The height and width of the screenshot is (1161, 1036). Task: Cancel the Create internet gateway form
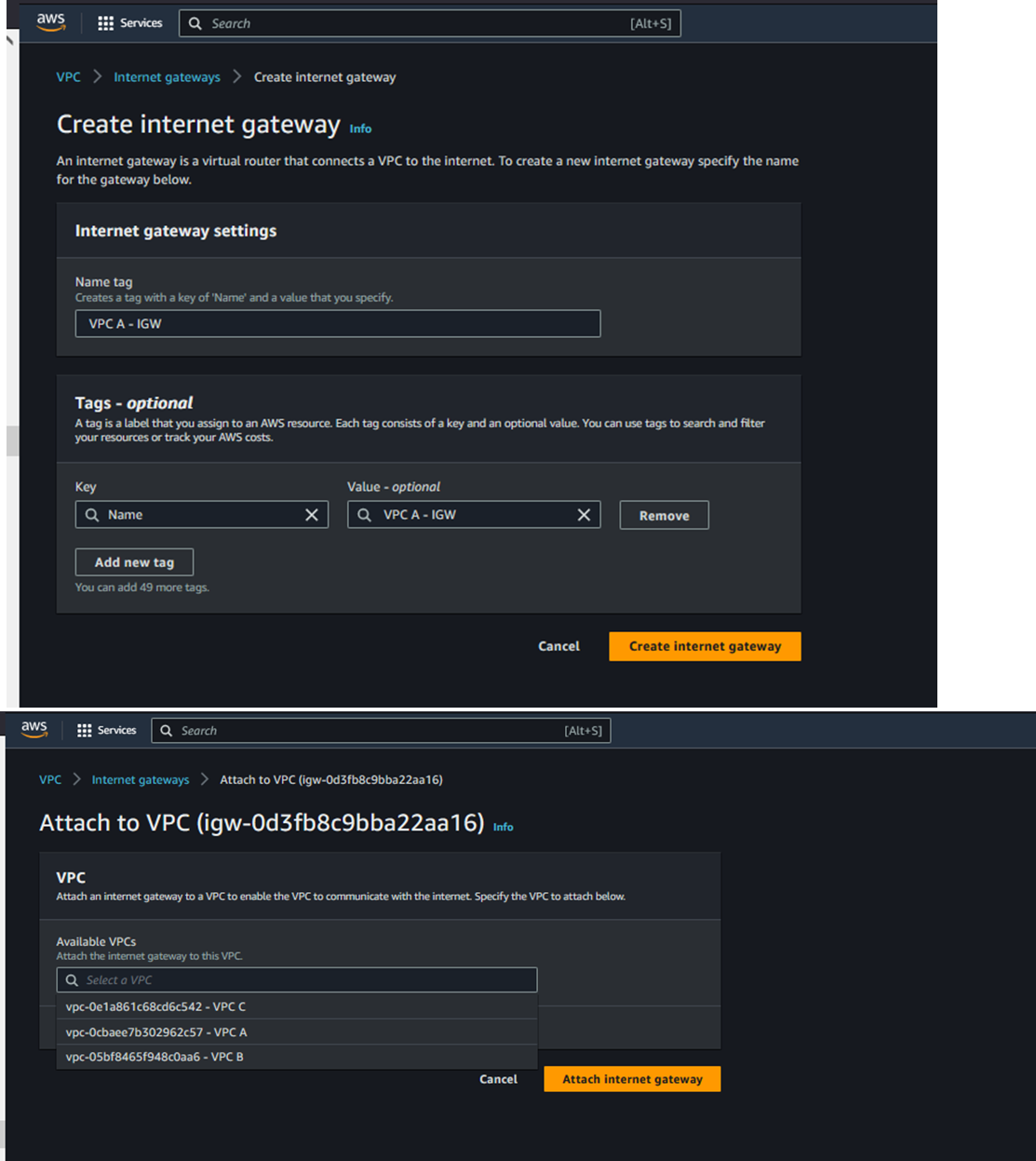[x=558, y=646]
